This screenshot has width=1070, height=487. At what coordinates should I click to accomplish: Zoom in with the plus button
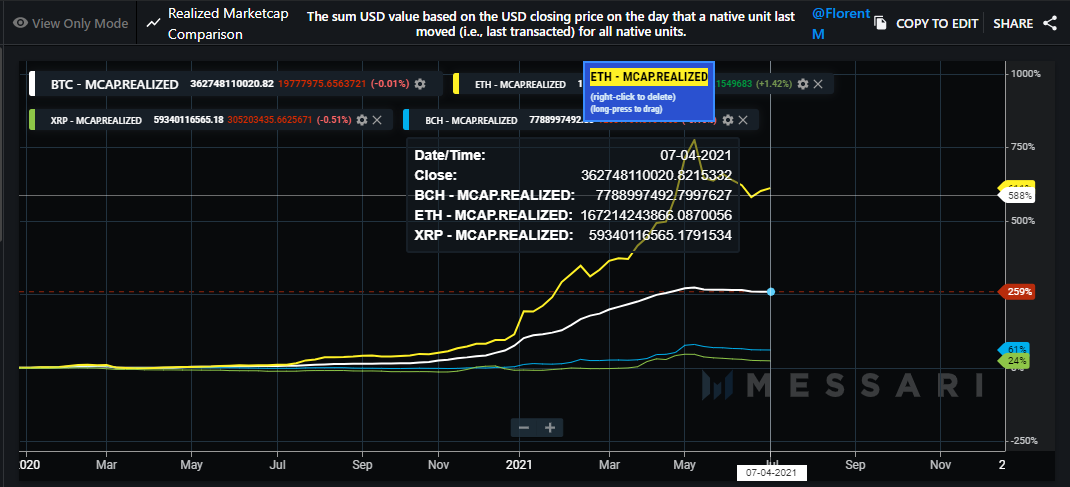click(550, 428)
